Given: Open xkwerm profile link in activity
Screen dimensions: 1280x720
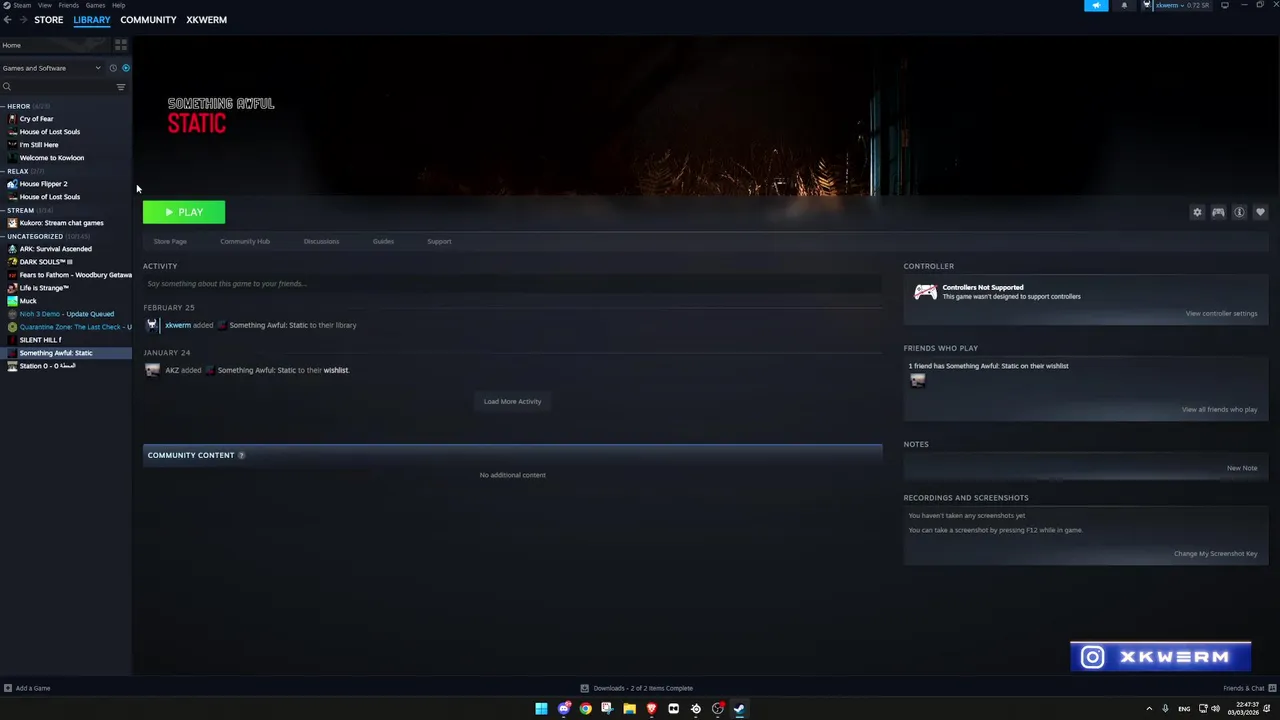Looking at the screenshot, I should (x=178, y=325).
